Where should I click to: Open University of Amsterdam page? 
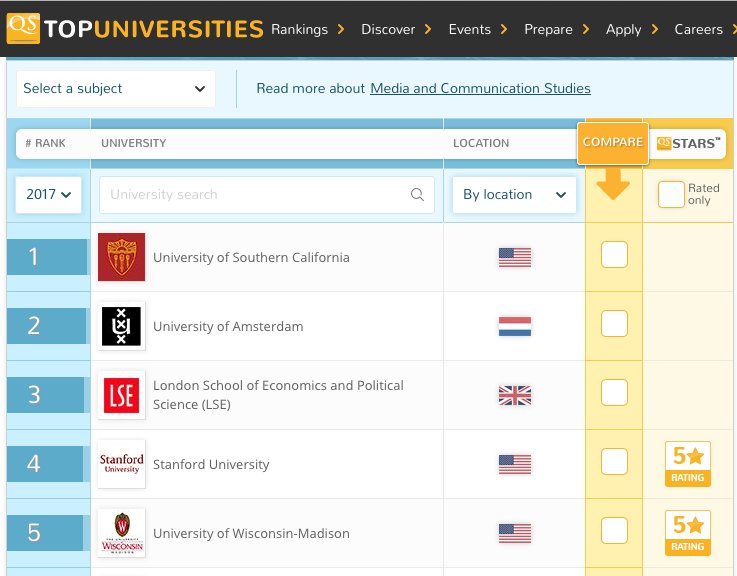(x=228, y=326)
